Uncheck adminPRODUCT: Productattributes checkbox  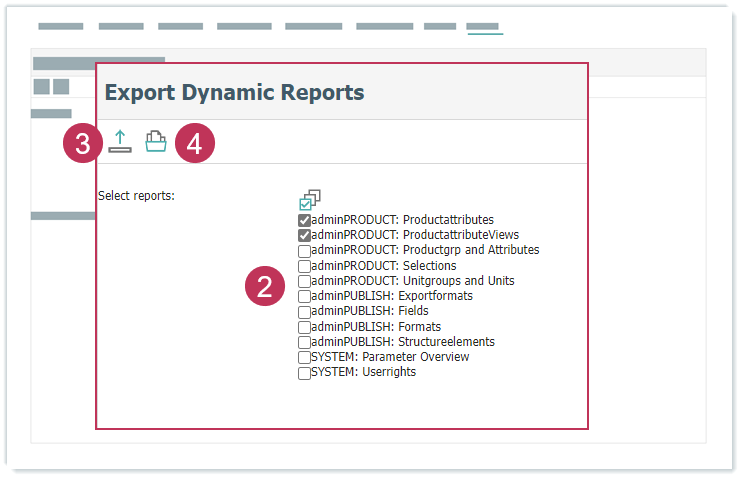point(304,220)
